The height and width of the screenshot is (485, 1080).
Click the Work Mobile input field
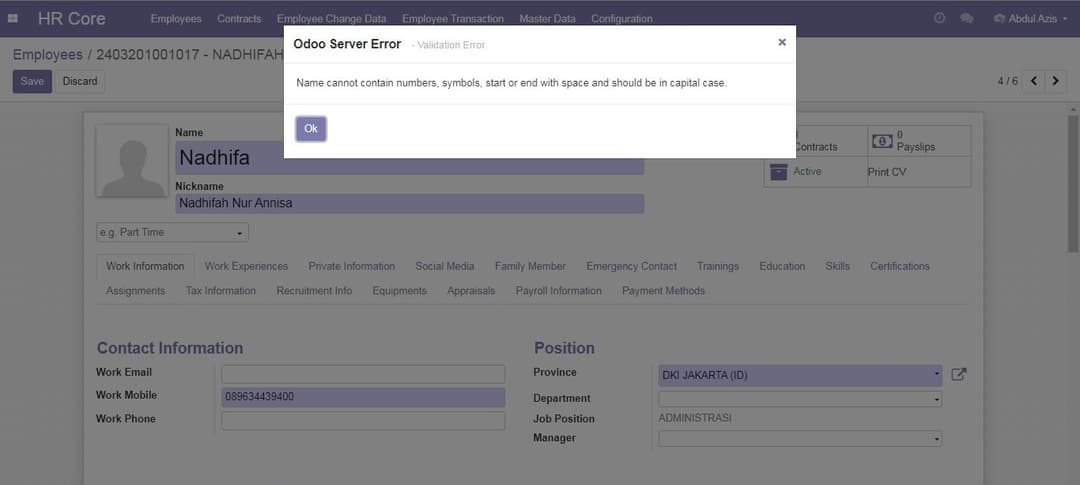point(363,397)
